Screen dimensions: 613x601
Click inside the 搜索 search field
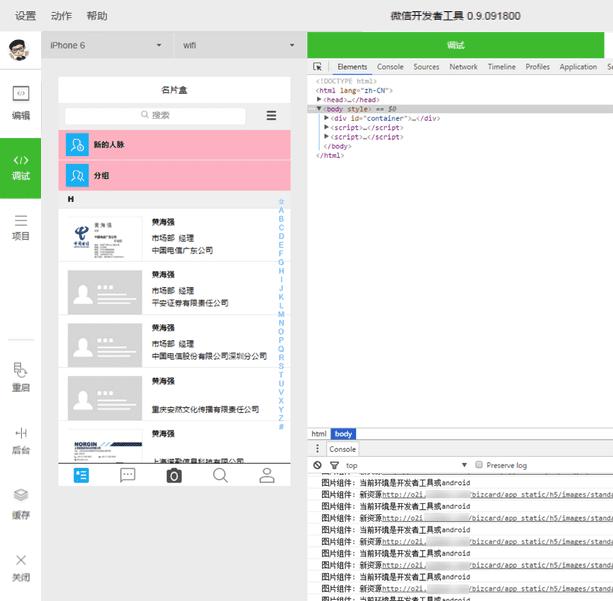click(x=155, y=115)
